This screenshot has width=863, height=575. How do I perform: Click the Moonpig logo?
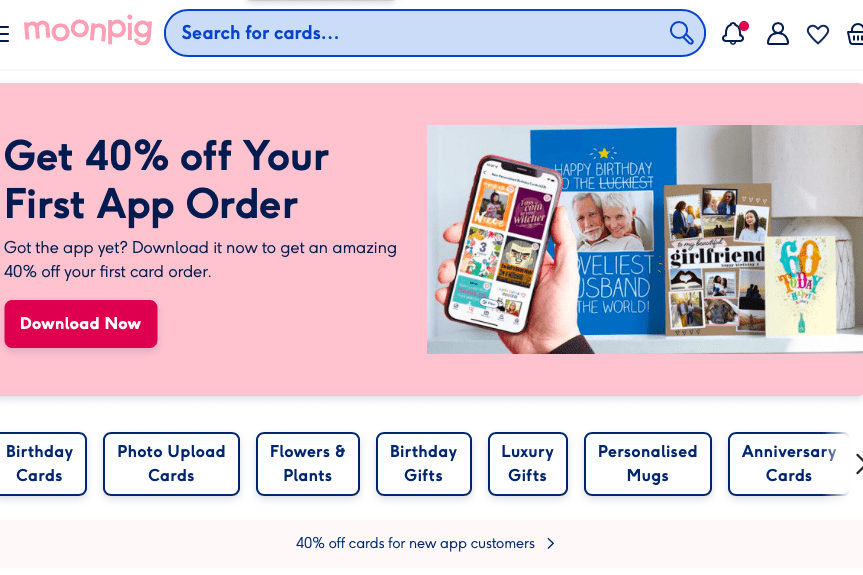88,30
